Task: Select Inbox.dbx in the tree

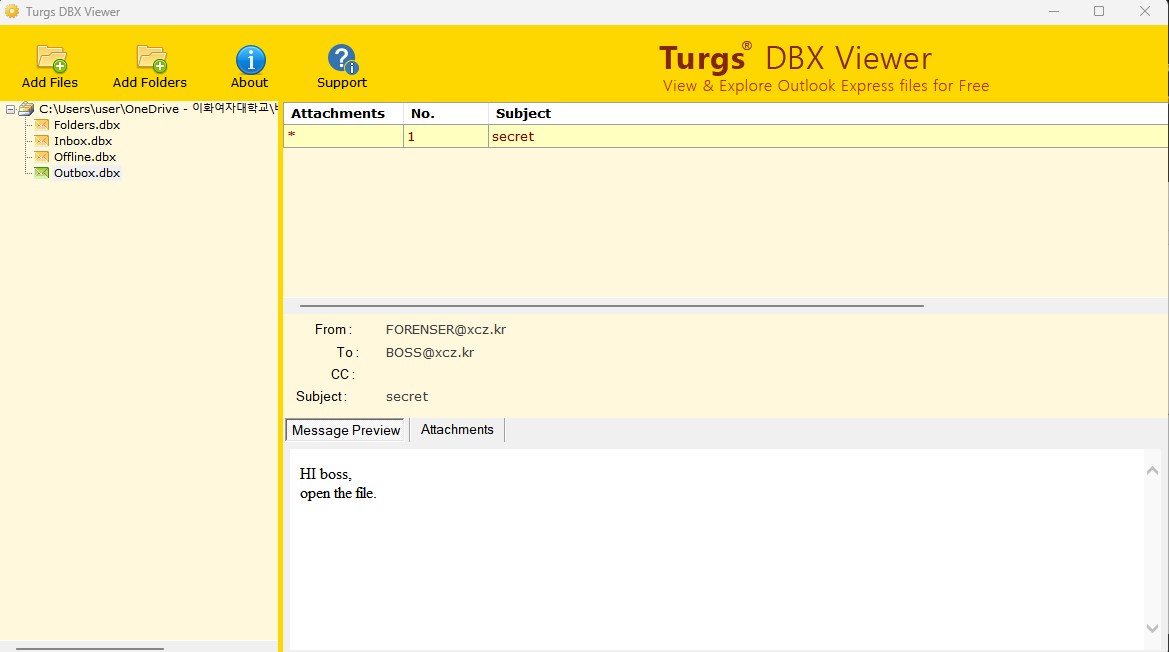Action: 83,141
